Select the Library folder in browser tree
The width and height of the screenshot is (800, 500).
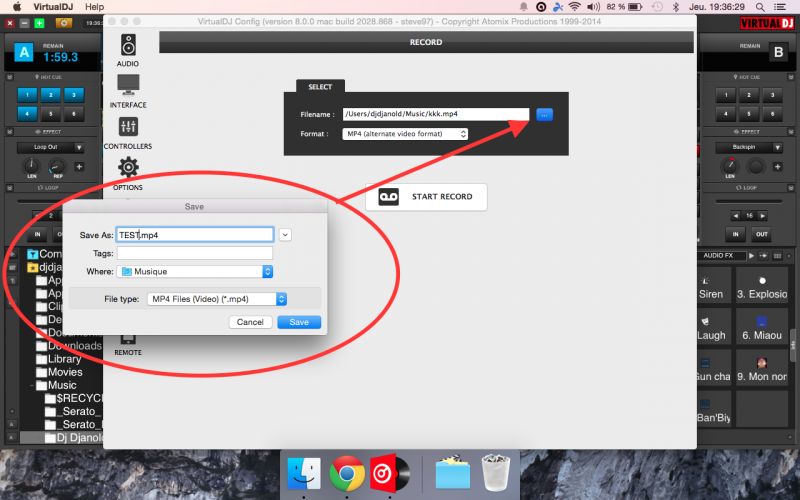coord(59,359)
